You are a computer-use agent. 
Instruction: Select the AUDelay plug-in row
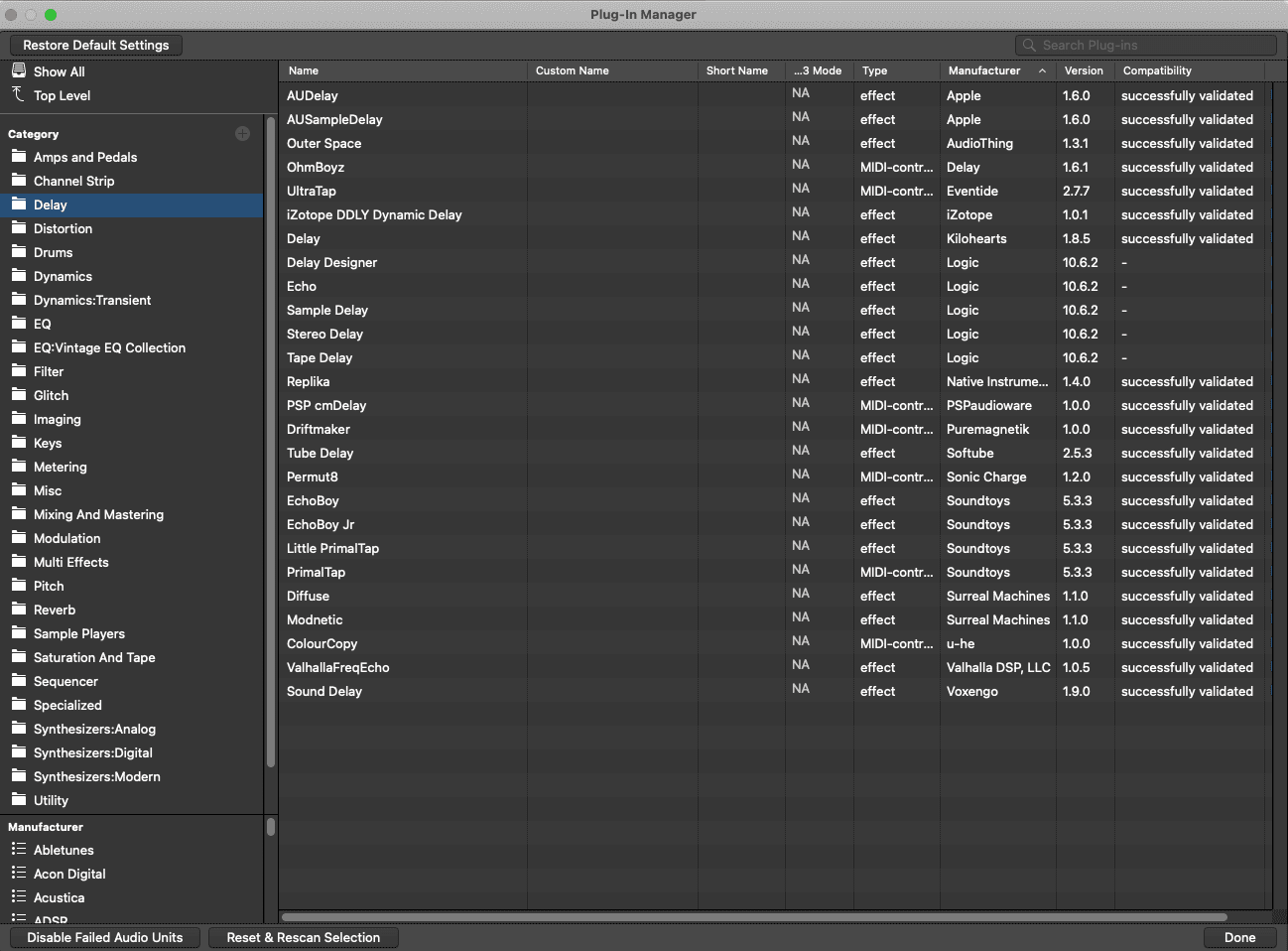pos(773,95)
